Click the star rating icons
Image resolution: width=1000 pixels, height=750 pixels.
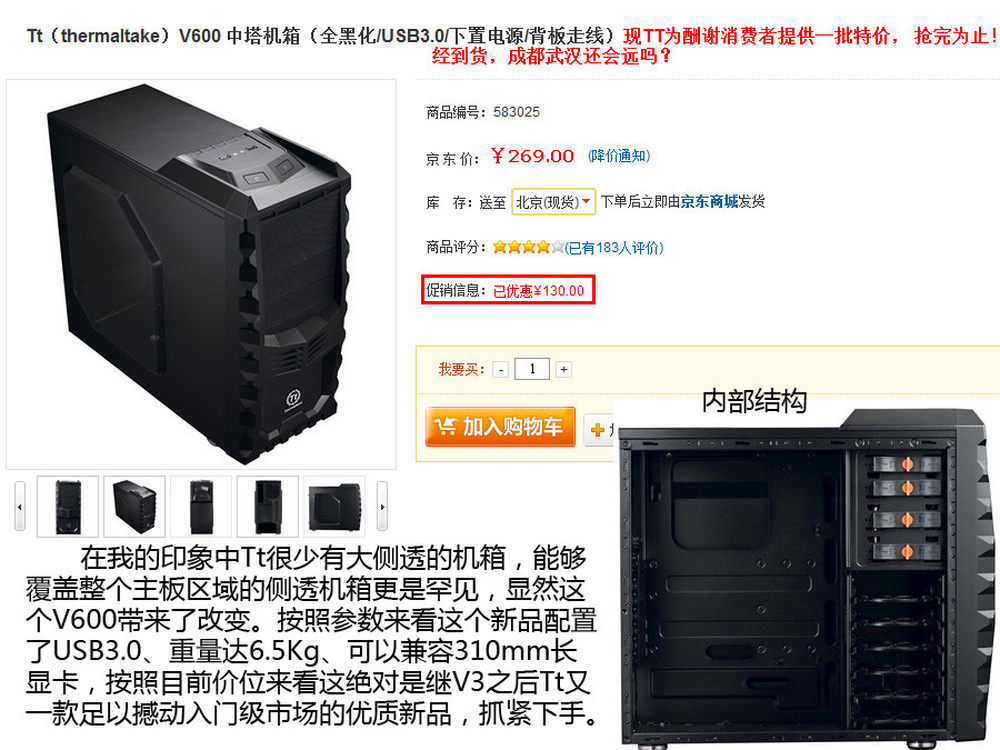point(528,247)
